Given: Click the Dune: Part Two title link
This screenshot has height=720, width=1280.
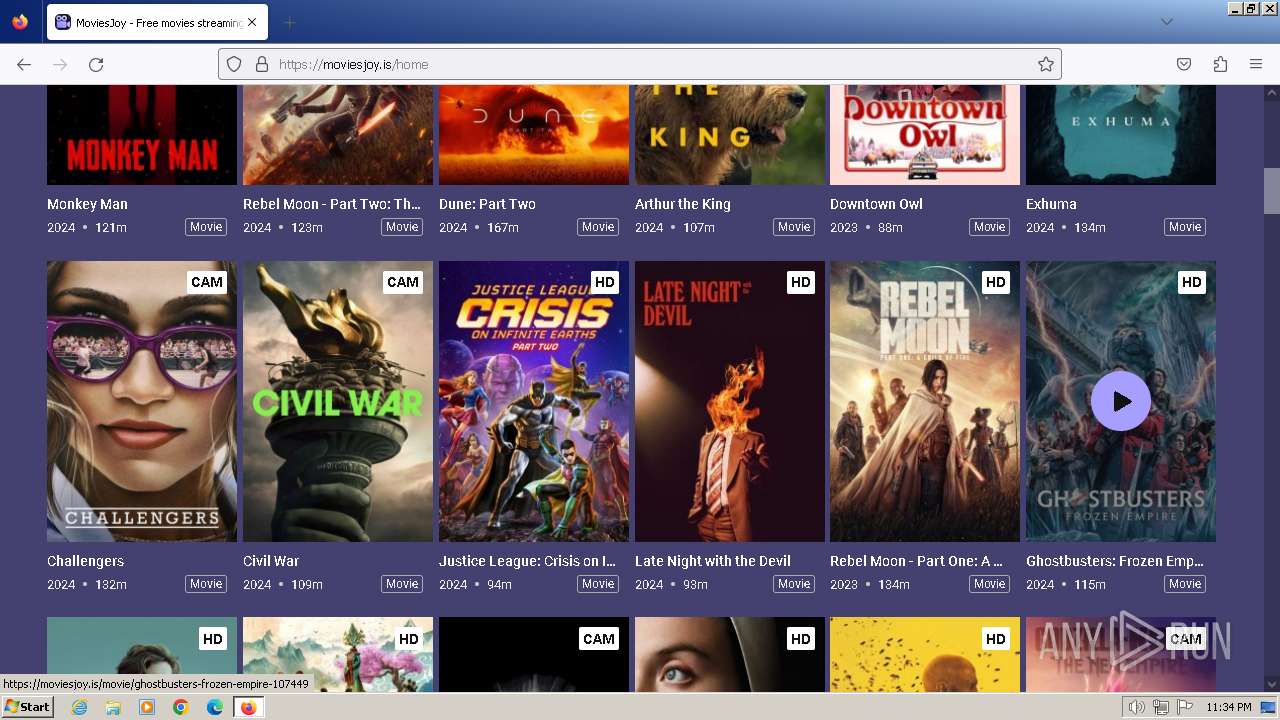Looking at the screenshot, I should click(487, 204).
